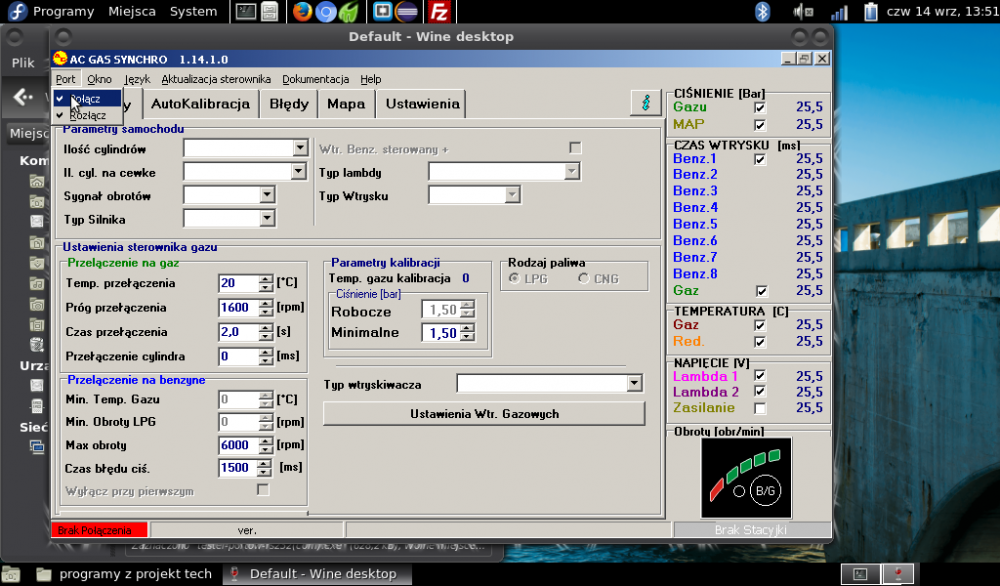
Task: Open the date and clock applet
Action: [943, 11]
